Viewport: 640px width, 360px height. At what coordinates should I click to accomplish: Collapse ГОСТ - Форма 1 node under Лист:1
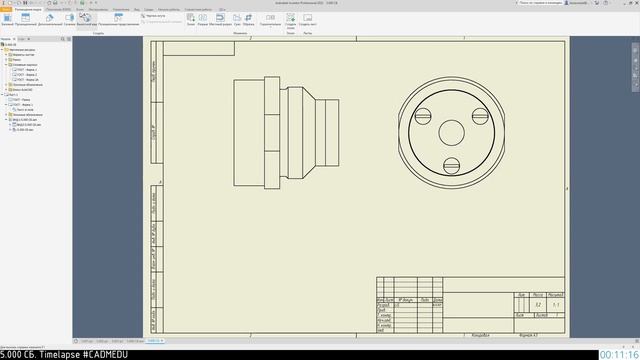[6, 104]
